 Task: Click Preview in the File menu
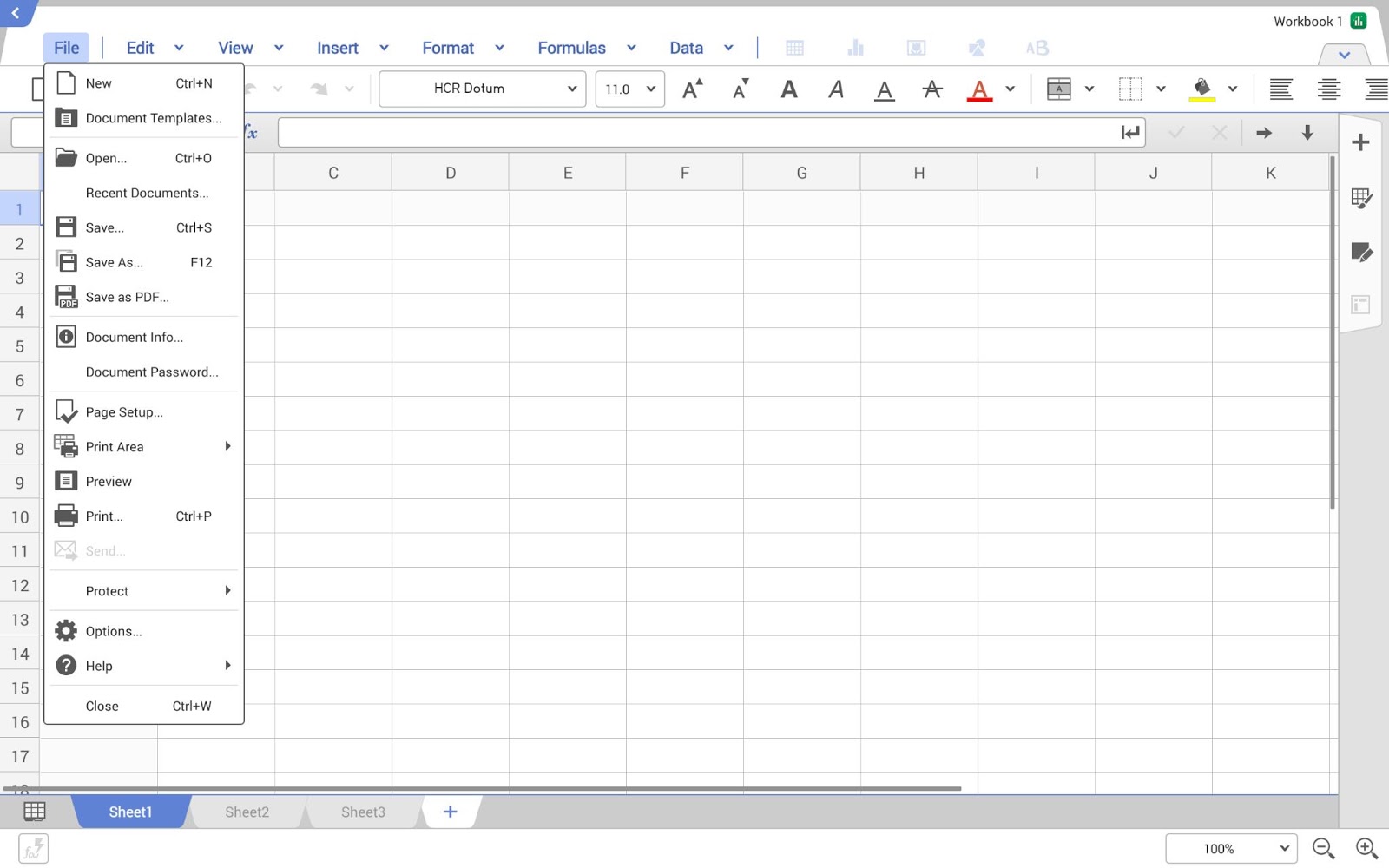[144, 482]
